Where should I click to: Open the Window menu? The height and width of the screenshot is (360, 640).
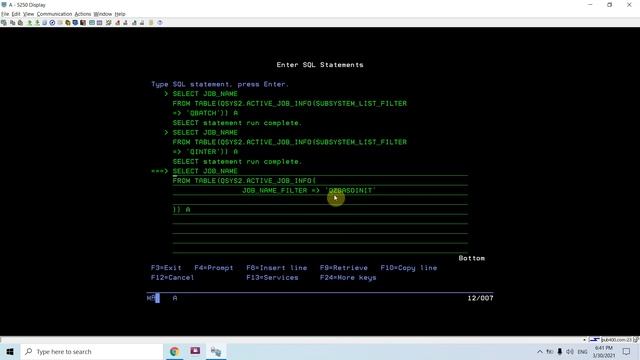click(x=102, y=14)
